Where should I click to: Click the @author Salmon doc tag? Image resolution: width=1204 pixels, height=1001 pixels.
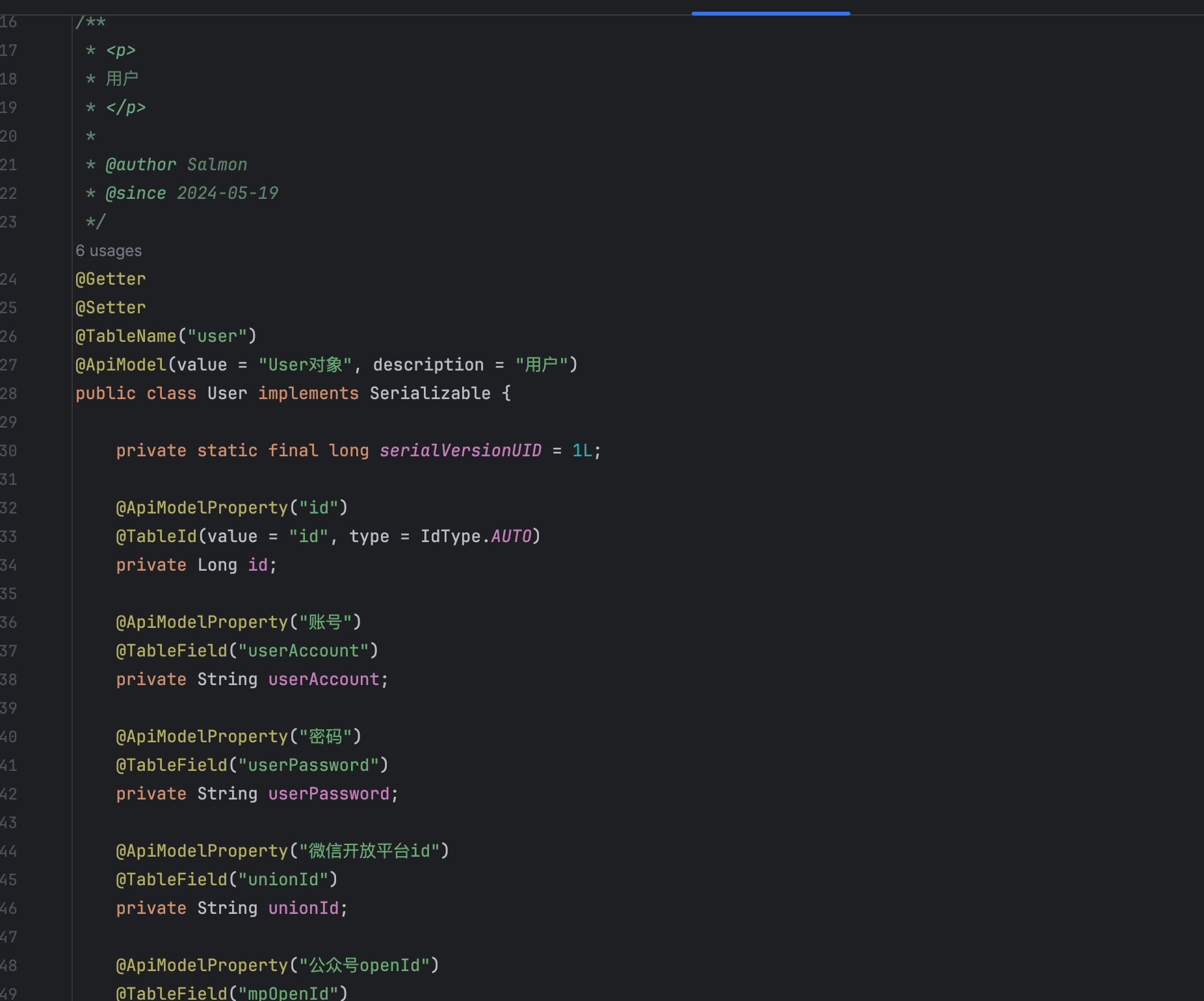click(176, 165)
